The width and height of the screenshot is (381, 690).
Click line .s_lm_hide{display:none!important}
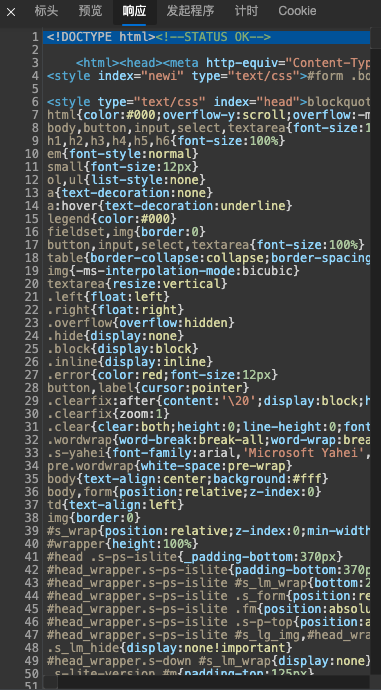[170, 648]
